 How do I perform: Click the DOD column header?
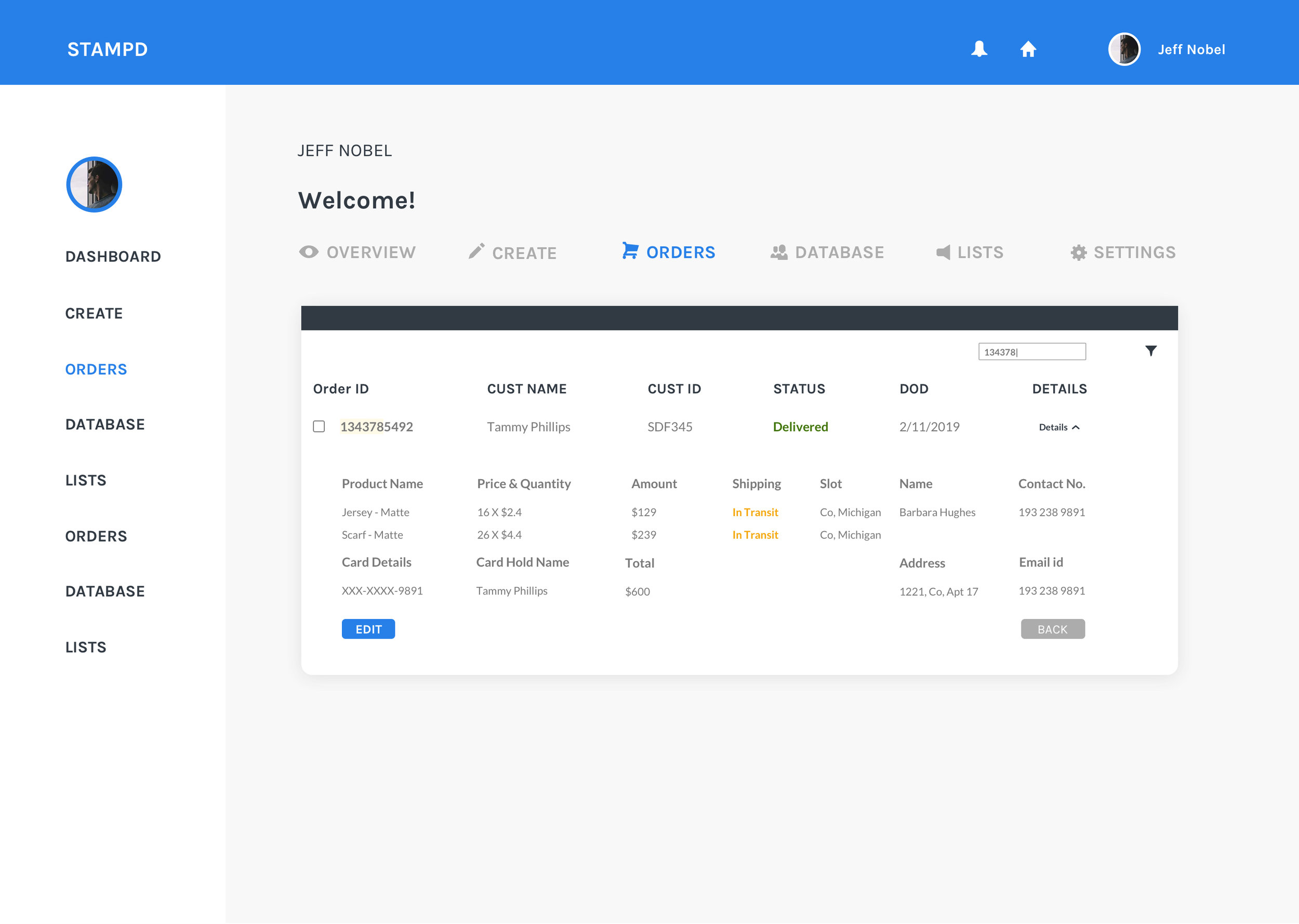click(x=913, y=389)
